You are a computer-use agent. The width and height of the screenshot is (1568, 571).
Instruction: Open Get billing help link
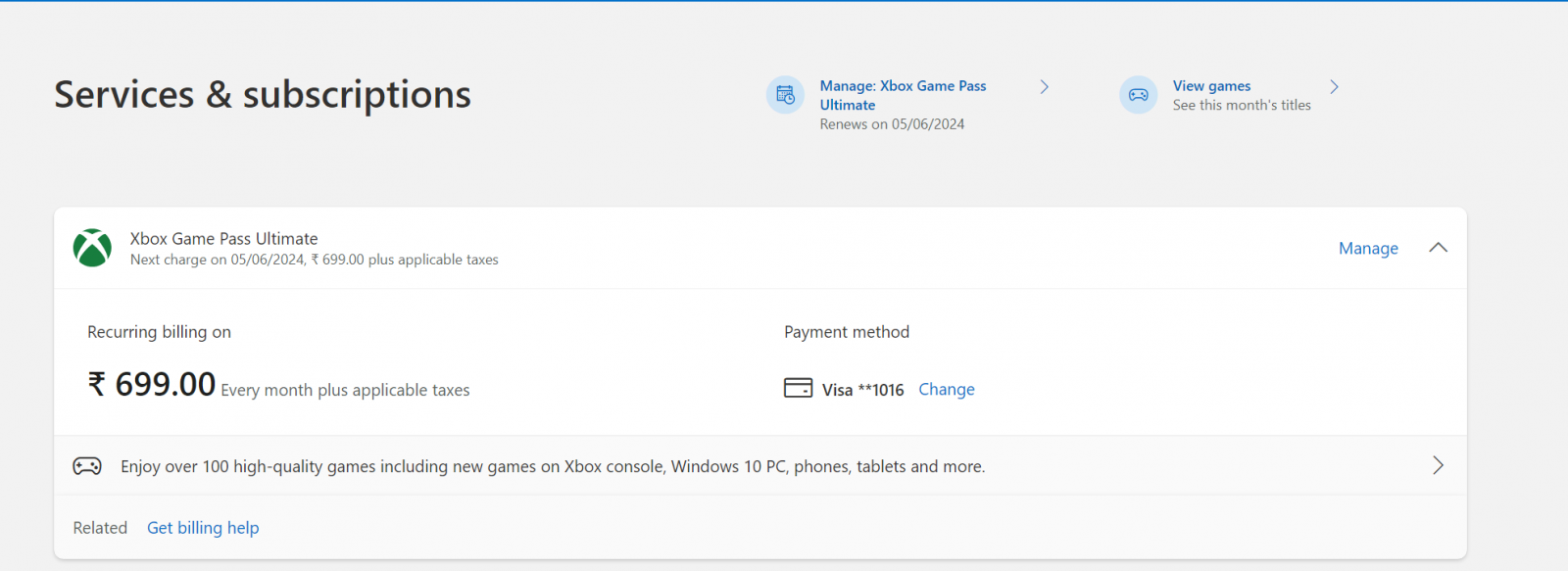[203, 528]
